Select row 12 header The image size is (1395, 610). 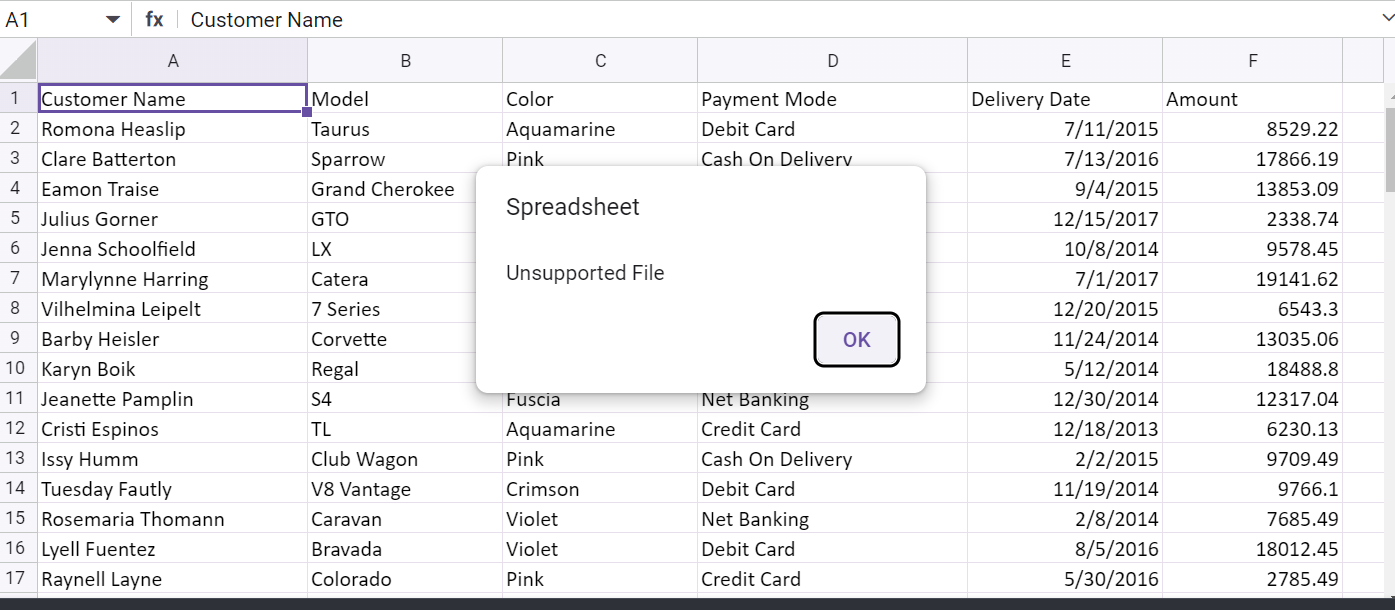point(15,429)
